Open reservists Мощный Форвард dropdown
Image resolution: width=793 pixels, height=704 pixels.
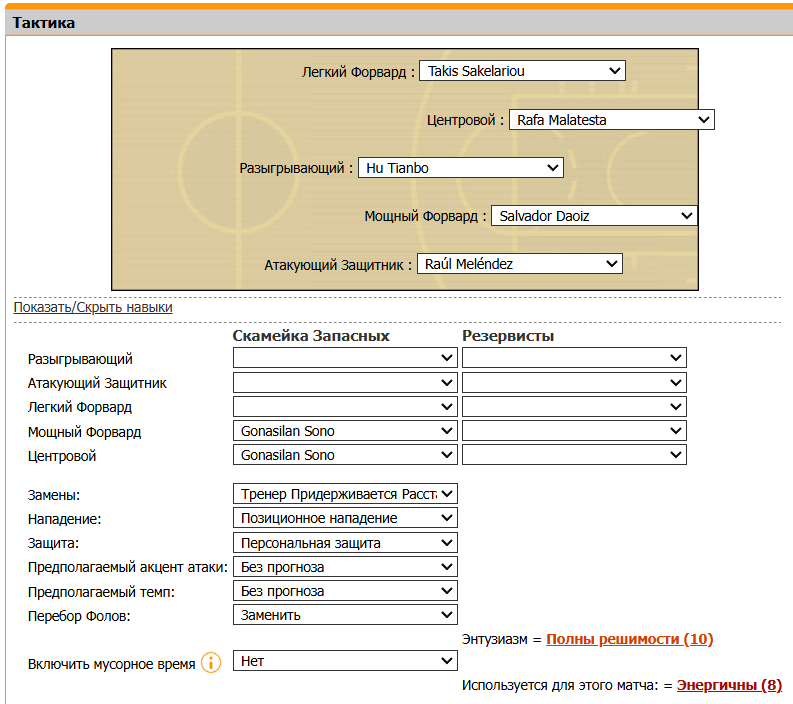574,431
